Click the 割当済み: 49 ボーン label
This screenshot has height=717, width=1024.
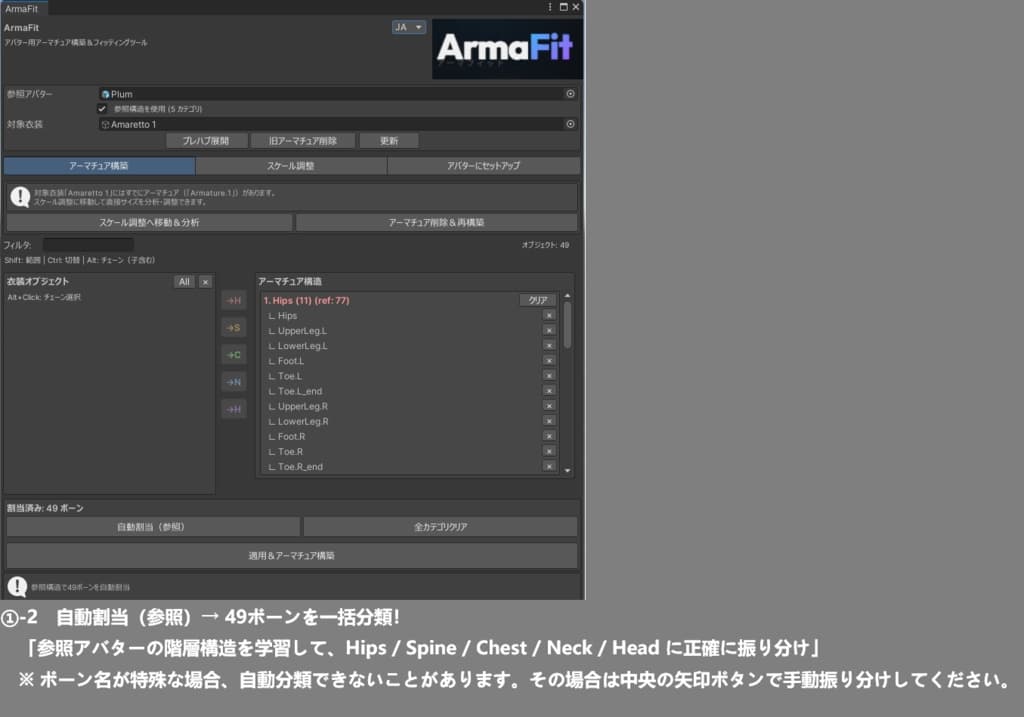[45, 508]
